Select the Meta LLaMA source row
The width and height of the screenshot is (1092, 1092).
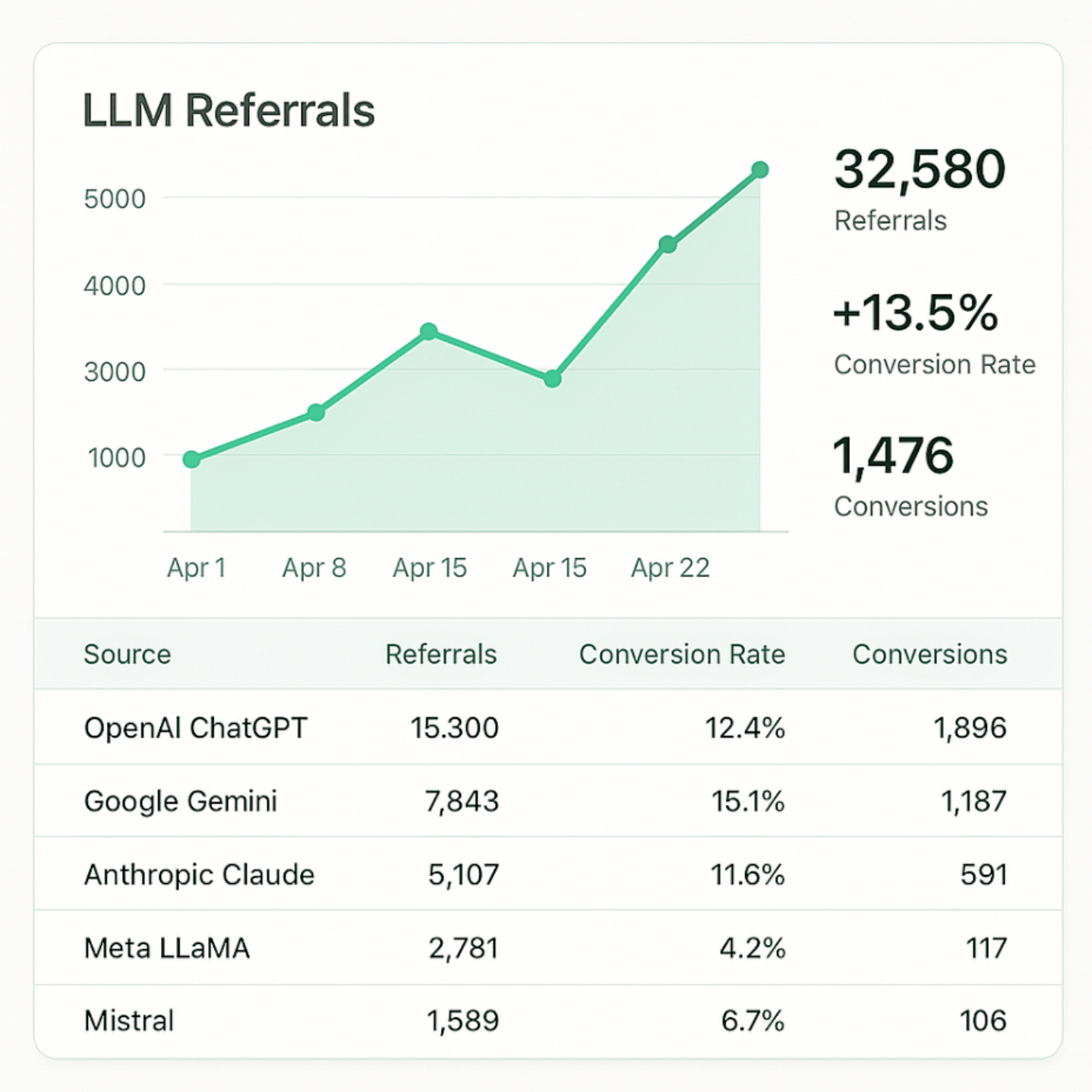[x=548, y=948]
